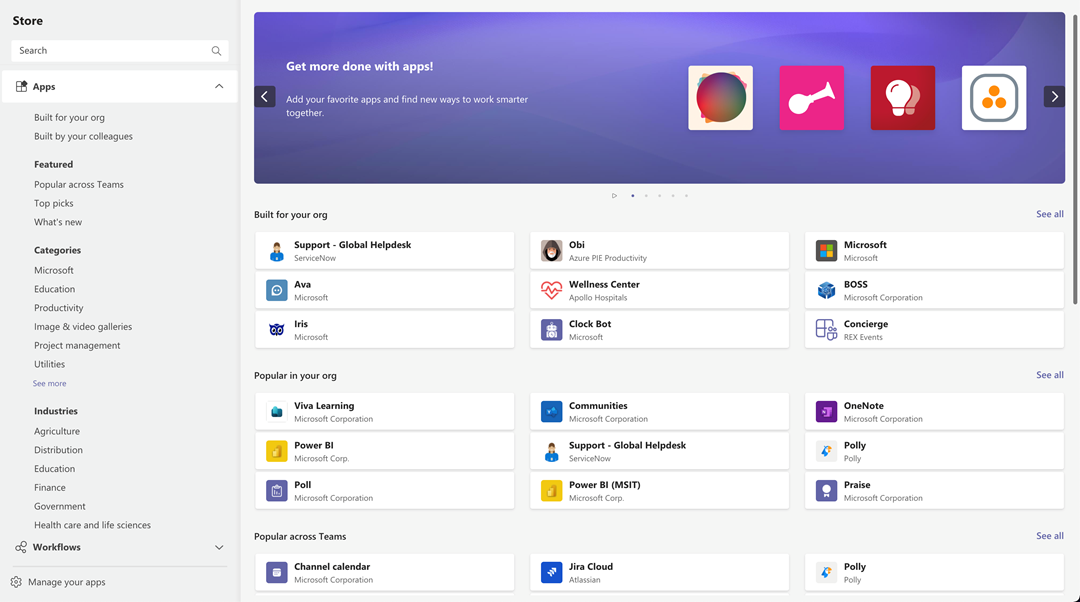Expand the Workflows section
1080x602 pixels.
pyautogui.click(x=219, y=547)
